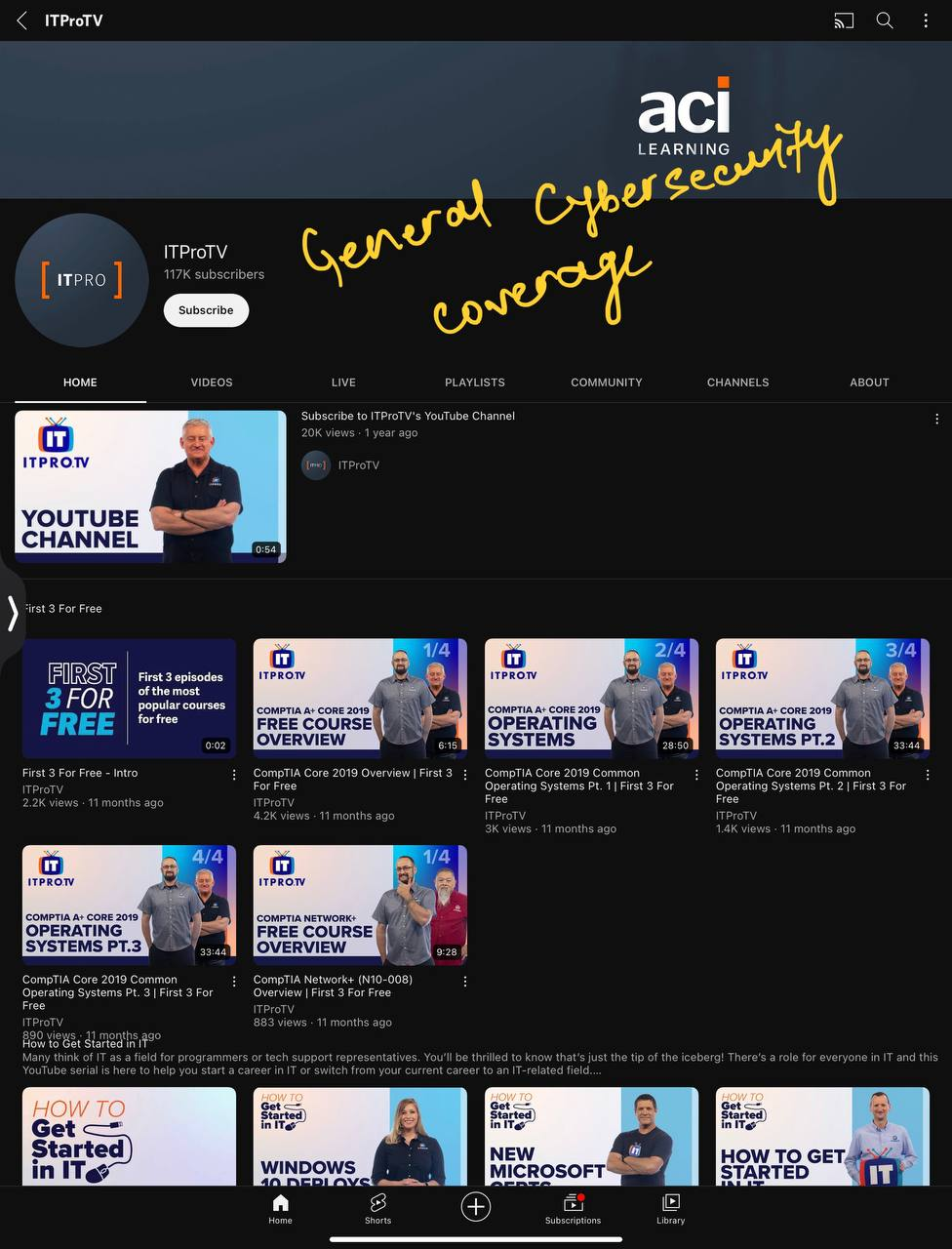
Task: Play the 3/4 Operating Systems Pt.2 thumbnail
Action: pyautogui.click(x=822, y=699)
